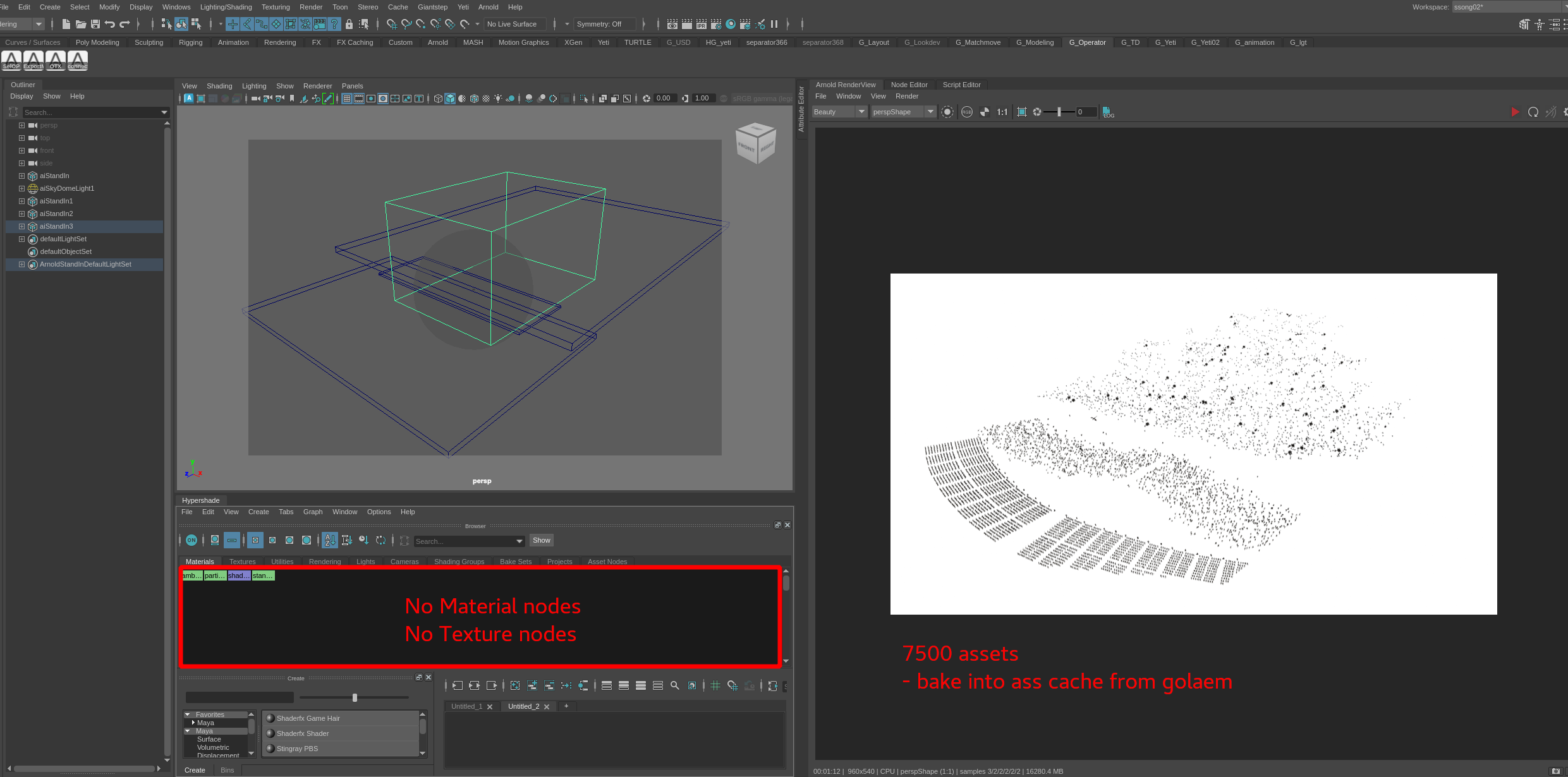
Task: Click the alphabetical sort icon in Hypershade browser
Action: click(x=330, y=541)
